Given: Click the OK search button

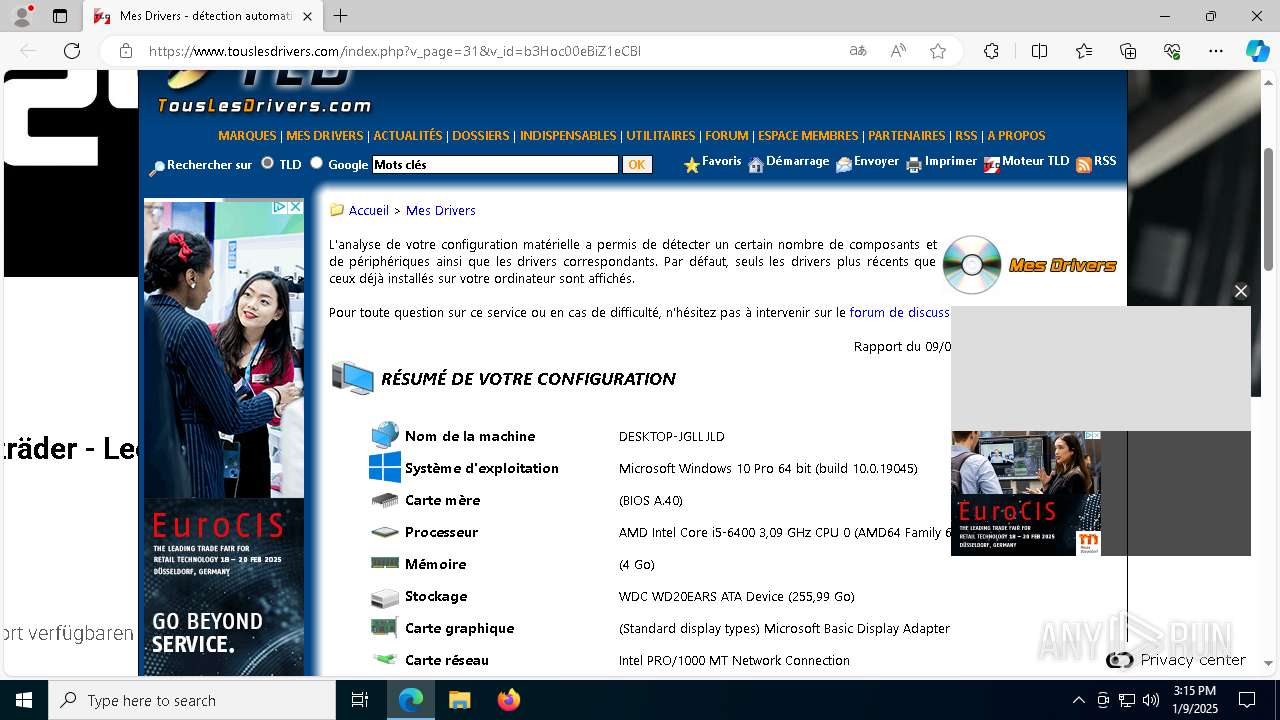Looking at the screenshot, I should click(x=637, y=165).
